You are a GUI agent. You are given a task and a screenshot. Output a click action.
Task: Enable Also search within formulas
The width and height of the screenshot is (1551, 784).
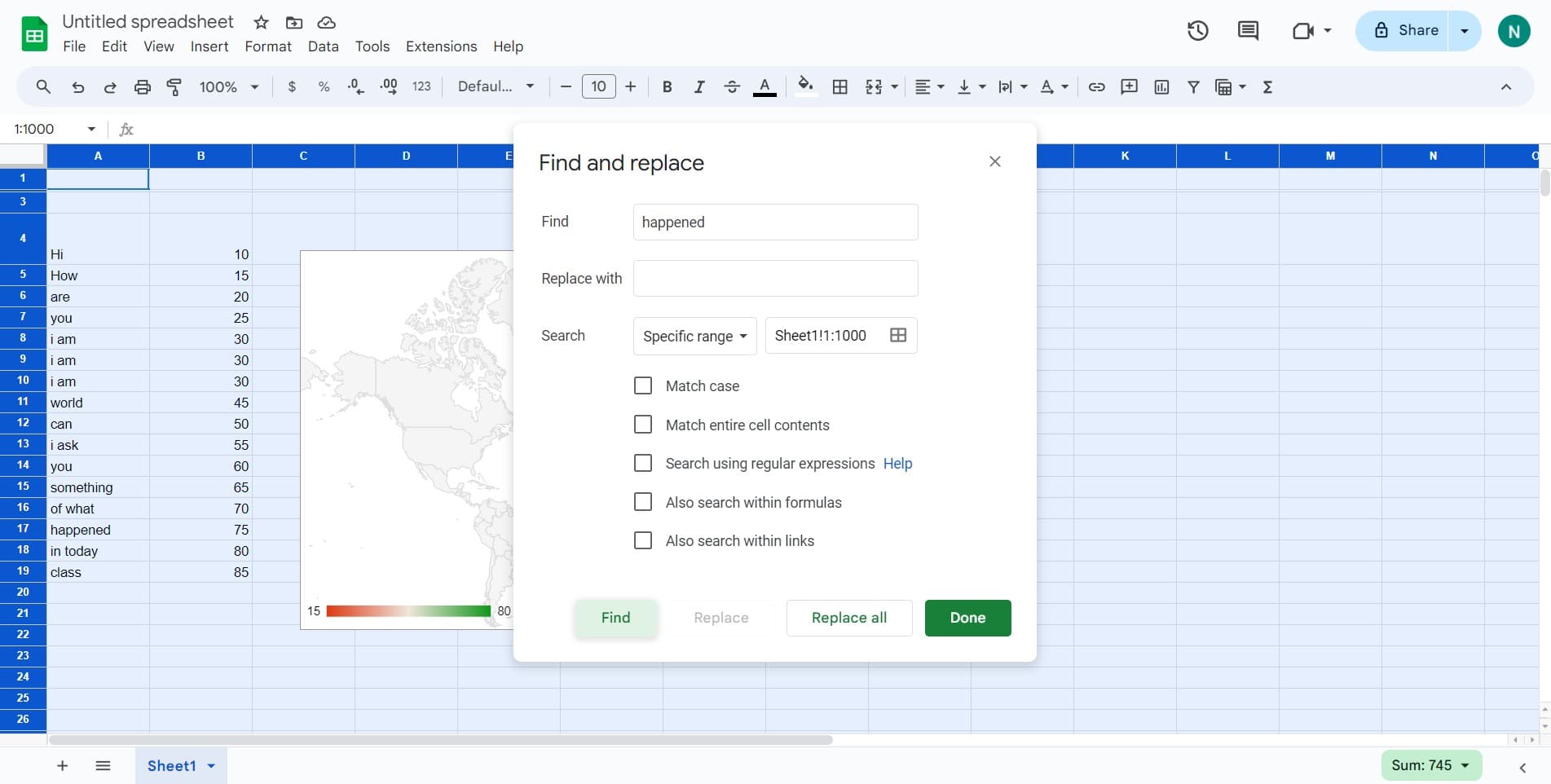pos(643,502)
